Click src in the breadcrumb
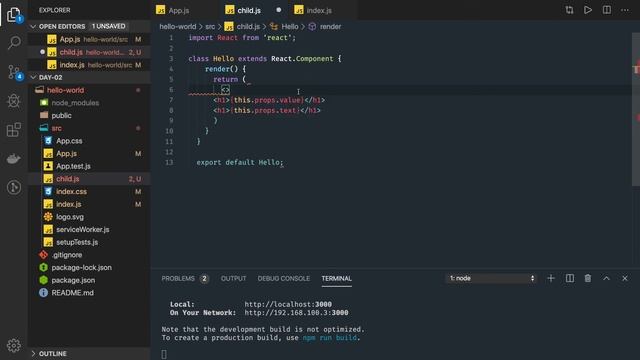640x360 pixels. pyautogui.click(x=210, y=27)
